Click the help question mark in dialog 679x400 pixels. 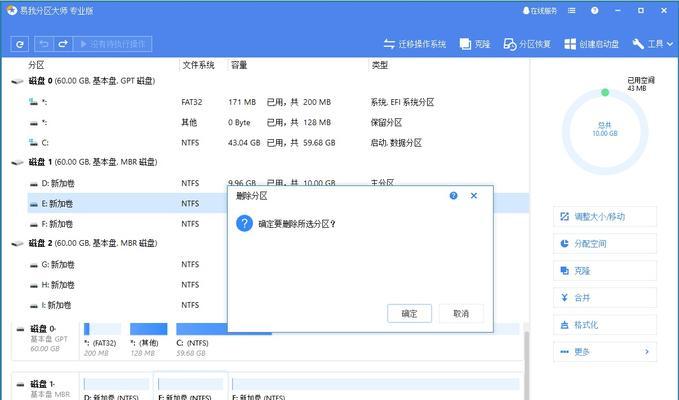pyautogui.click(x=454, y=196)
